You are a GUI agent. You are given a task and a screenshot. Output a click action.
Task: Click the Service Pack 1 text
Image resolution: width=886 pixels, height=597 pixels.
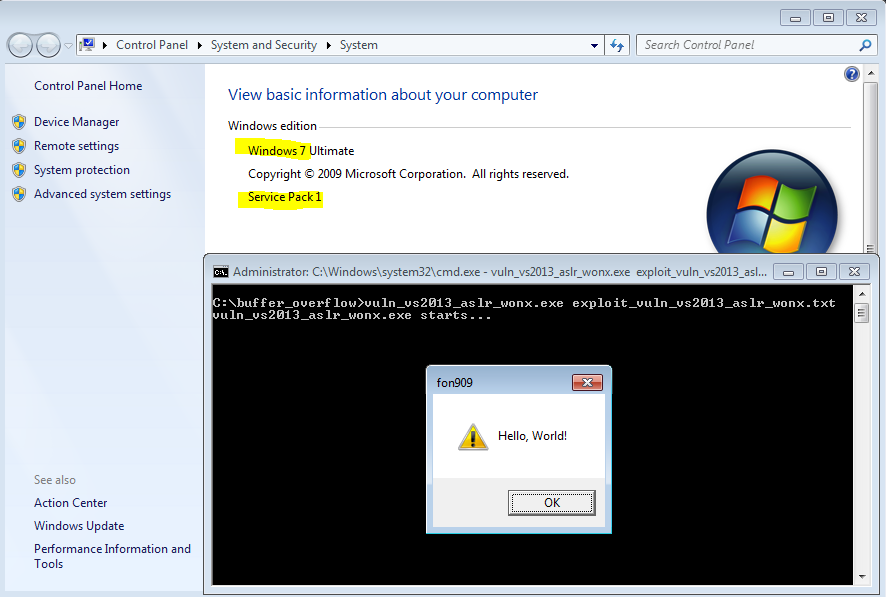[x=285, y=197]
